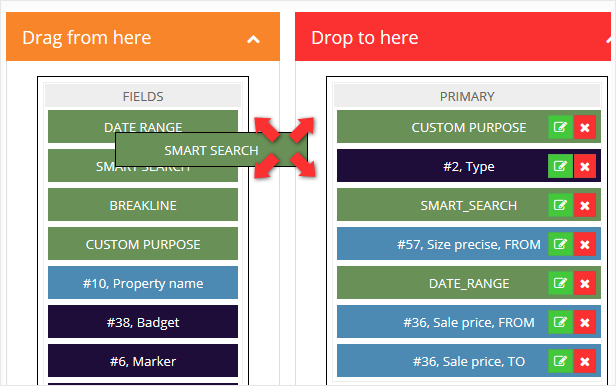This screenshot has width=616, height=386.
Task: Remove the CUSTOM PURPOSE primary field
Action: [x=585, y=127]
